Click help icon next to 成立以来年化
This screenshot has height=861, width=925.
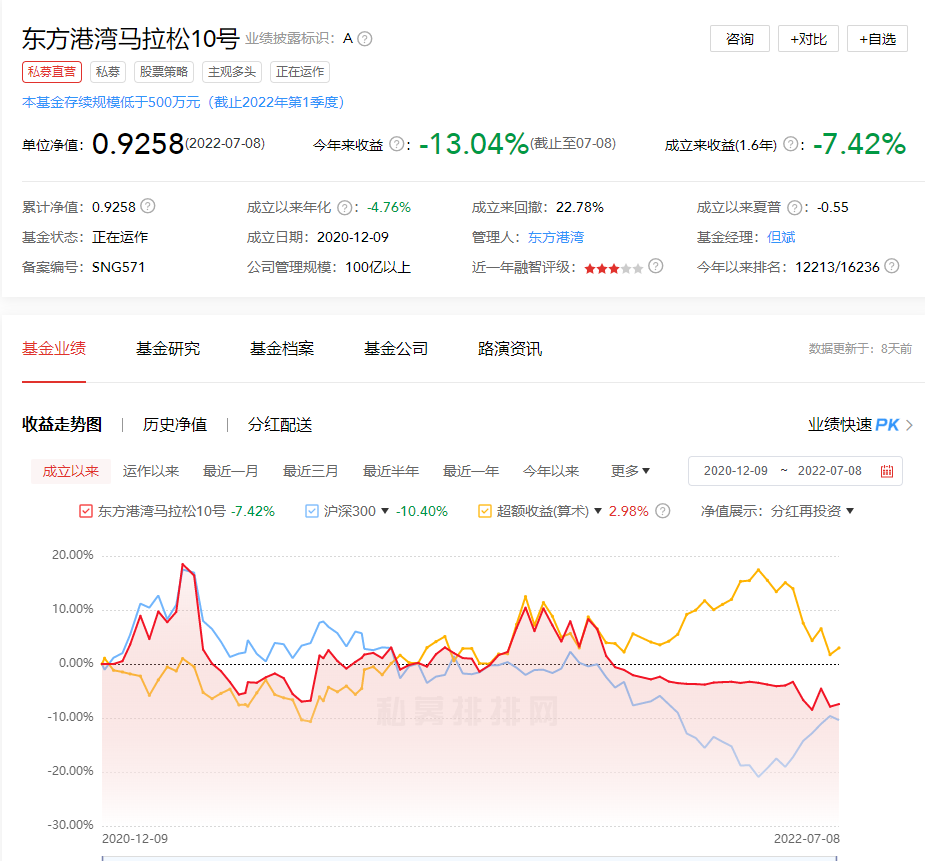coord(345,208)
